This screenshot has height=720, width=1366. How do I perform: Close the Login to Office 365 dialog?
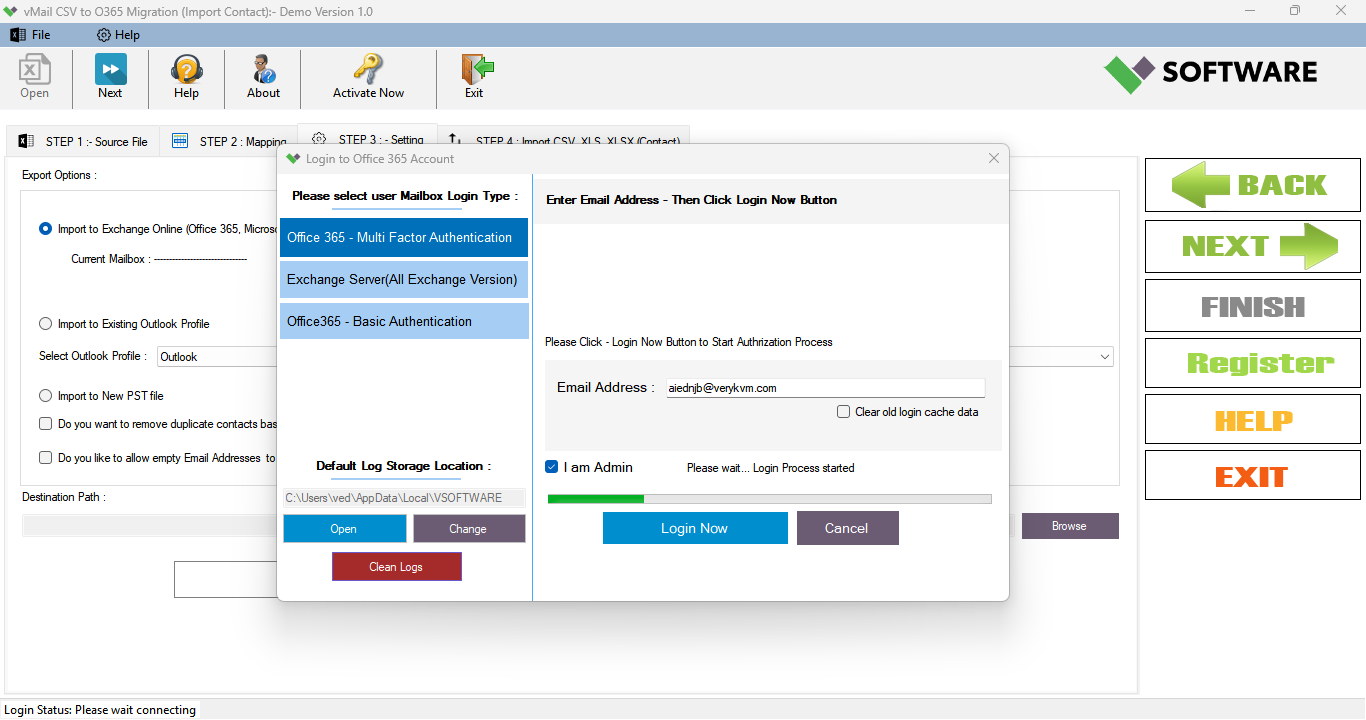click(994, 158)
